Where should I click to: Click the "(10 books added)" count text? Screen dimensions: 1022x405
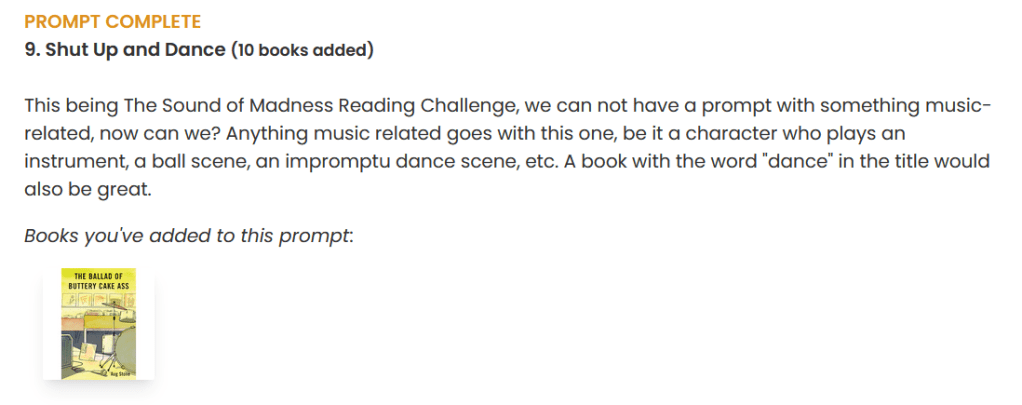point(302,50)
